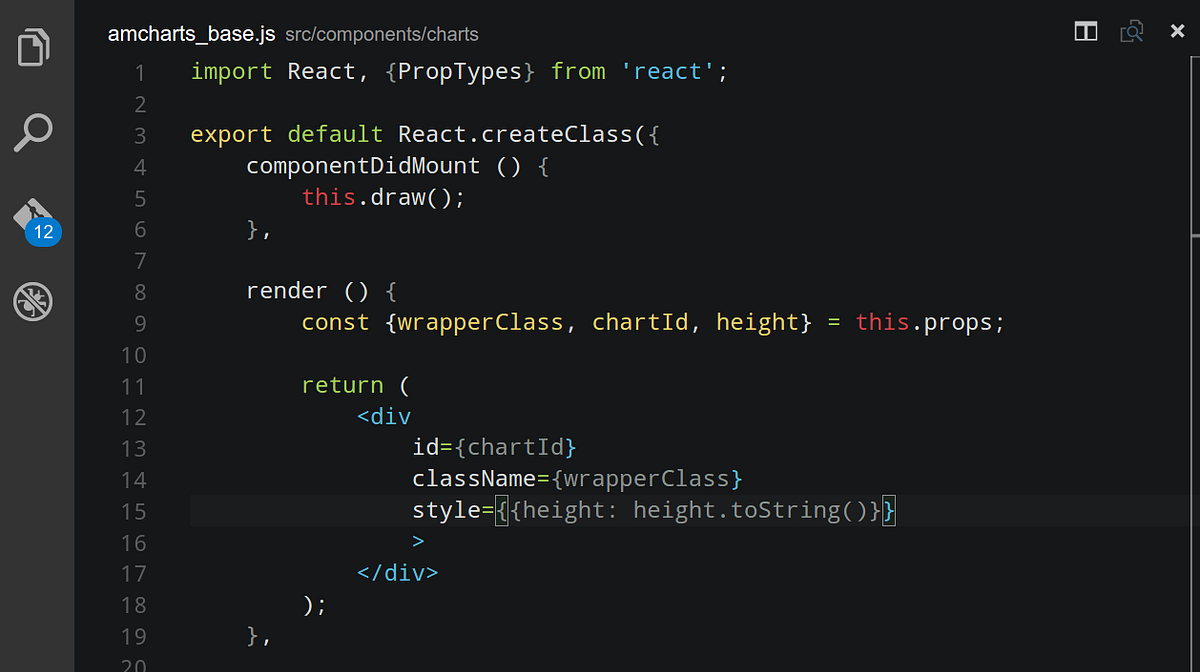
Task: Open the Debug panel
Action: tap(33, 301)
